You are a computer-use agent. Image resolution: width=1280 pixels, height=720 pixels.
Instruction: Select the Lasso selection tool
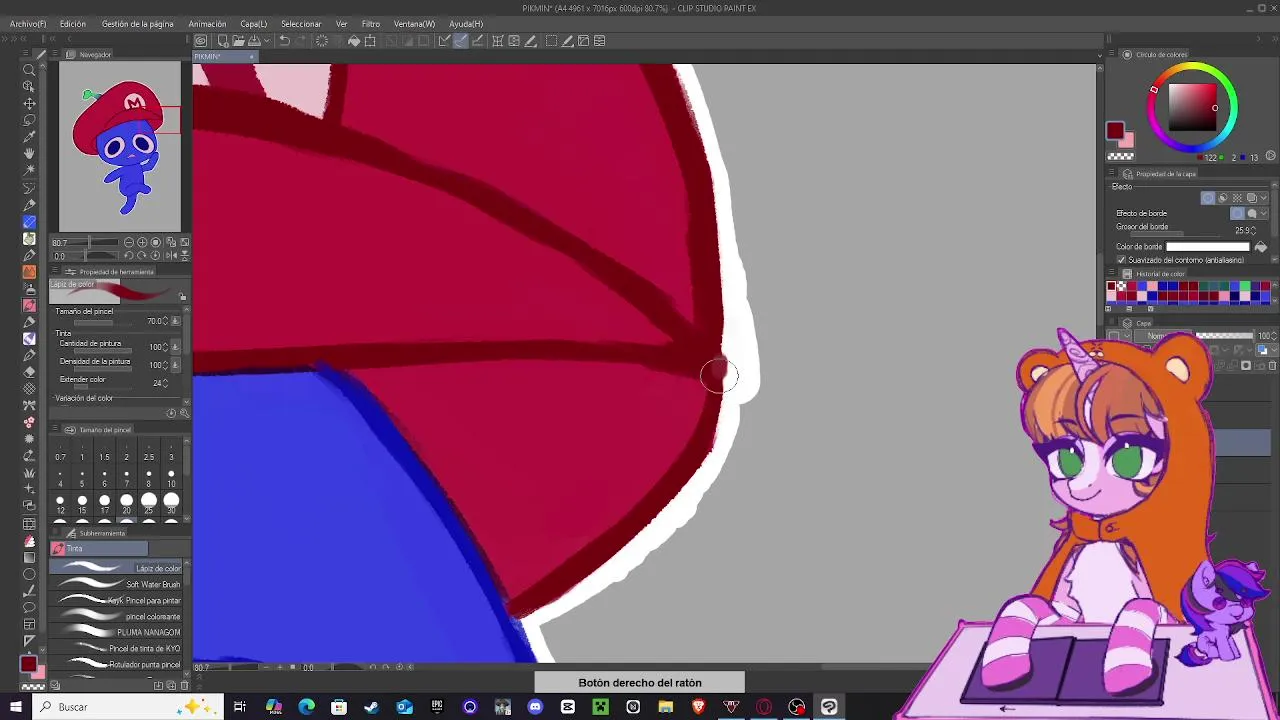tap(29, 120)
